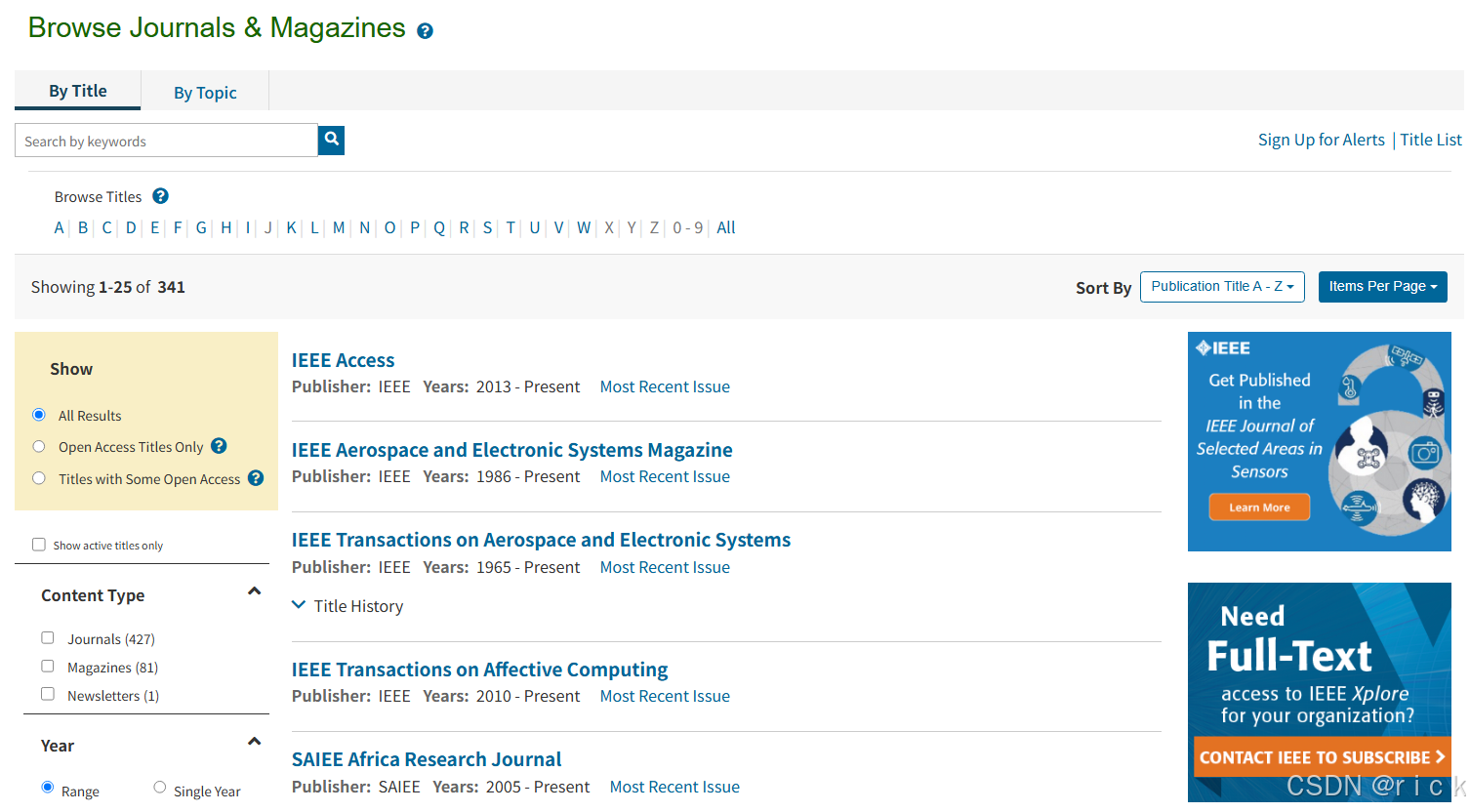
Task: Browse titles starting with letter T
Action: pos(510,227)
